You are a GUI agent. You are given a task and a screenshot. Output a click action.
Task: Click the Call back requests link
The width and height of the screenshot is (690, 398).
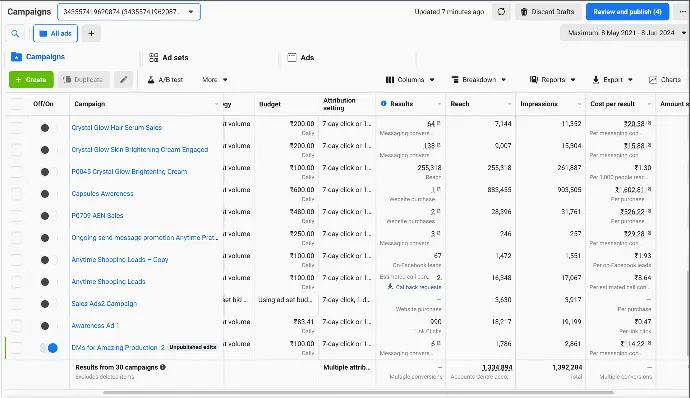click(418, 287)
